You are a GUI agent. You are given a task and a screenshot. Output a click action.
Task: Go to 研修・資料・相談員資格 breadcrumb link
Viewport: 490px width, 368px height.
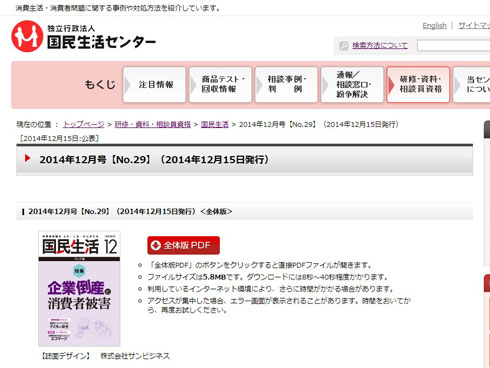153,124
